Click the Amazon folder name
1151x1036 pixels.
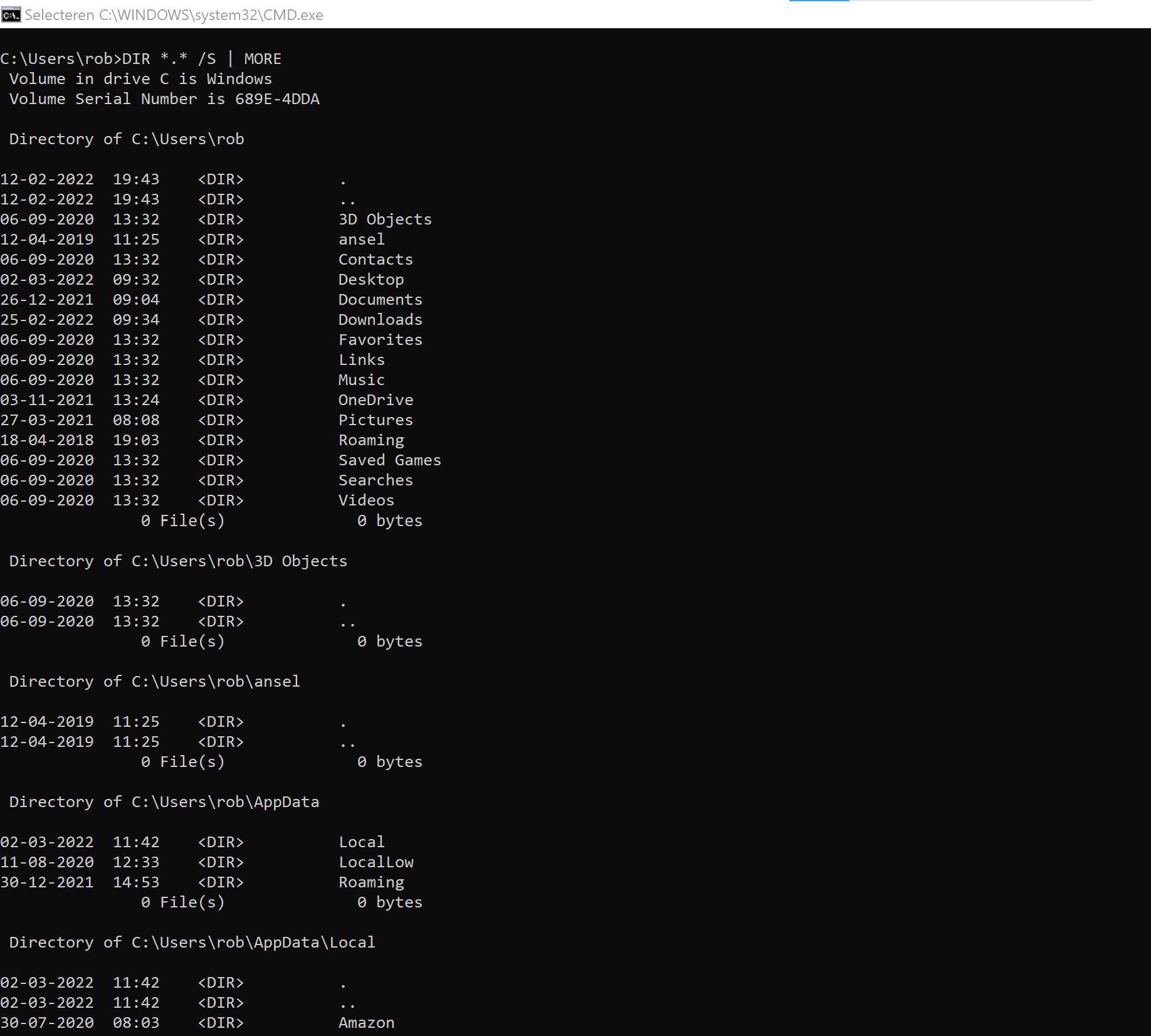(x=366, y=1023)
